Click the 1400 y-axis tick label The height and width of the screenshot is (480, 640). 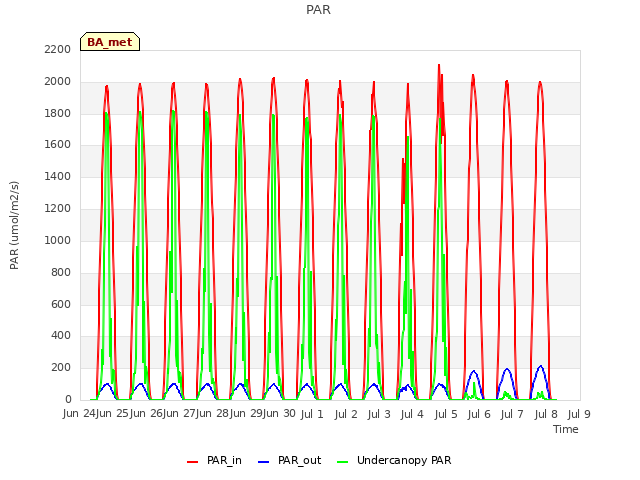tap(58, 176)
